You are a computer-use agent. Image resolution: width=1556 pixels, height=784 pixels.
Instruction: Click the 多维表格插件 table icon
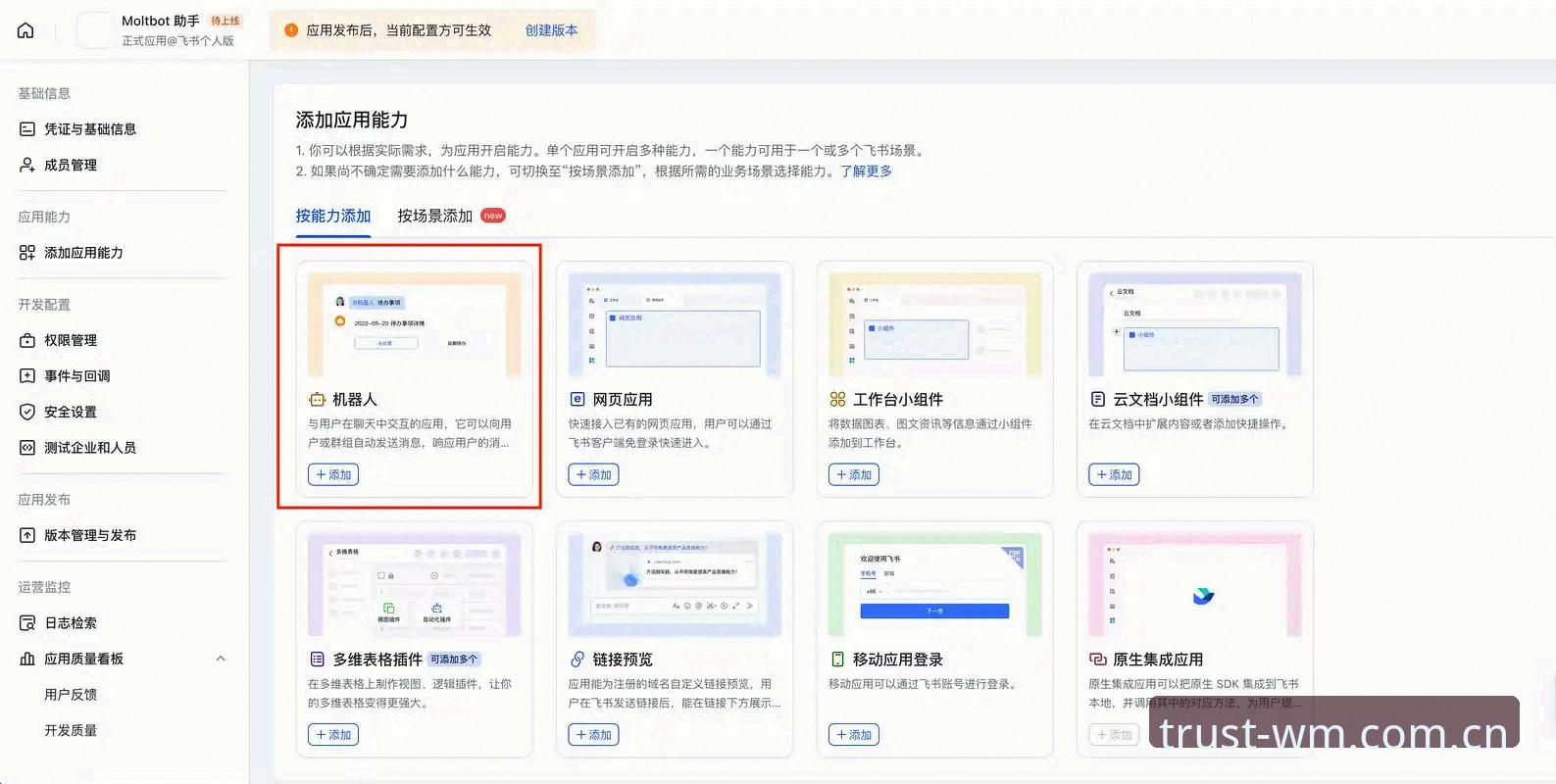pos(317,660)
